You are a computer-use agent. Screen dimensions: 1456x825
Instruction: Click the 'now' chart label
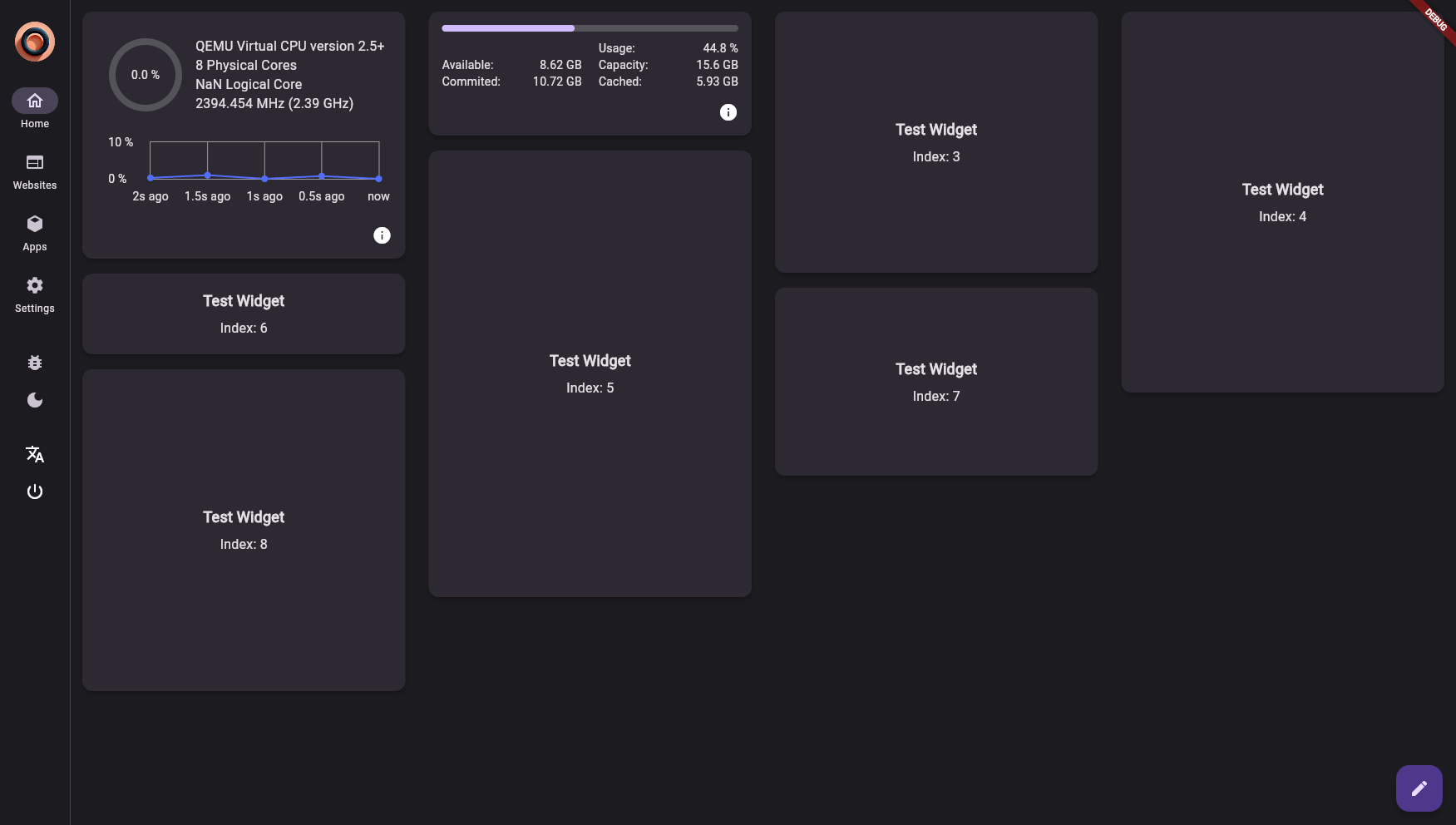(378, 196)
